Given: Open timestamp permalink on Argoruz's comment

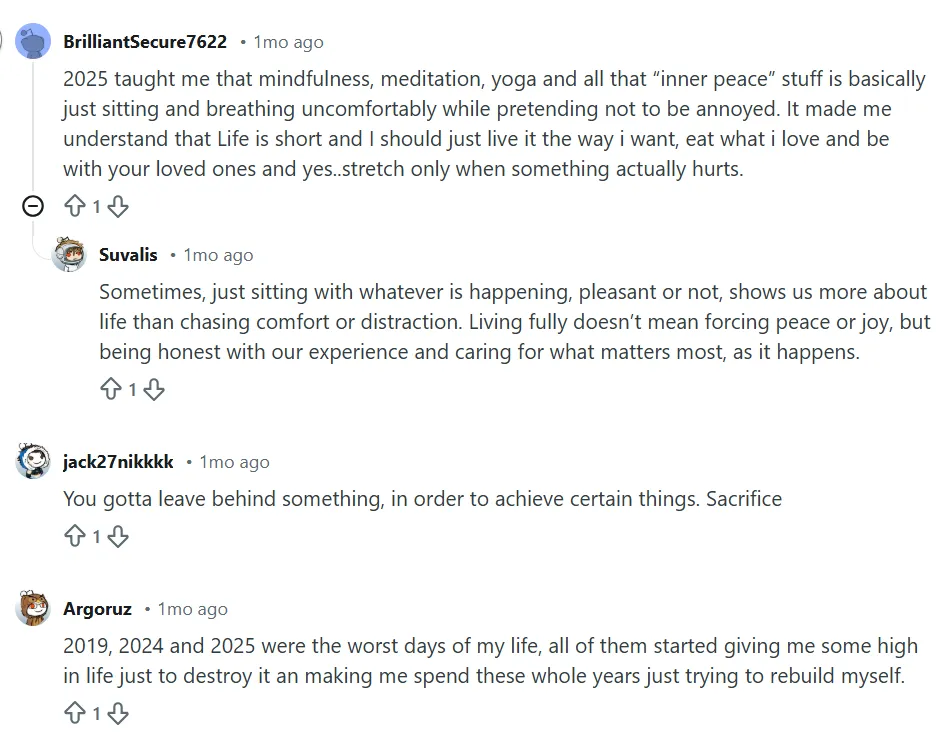Looking at the screenshot, I should 192,609.
